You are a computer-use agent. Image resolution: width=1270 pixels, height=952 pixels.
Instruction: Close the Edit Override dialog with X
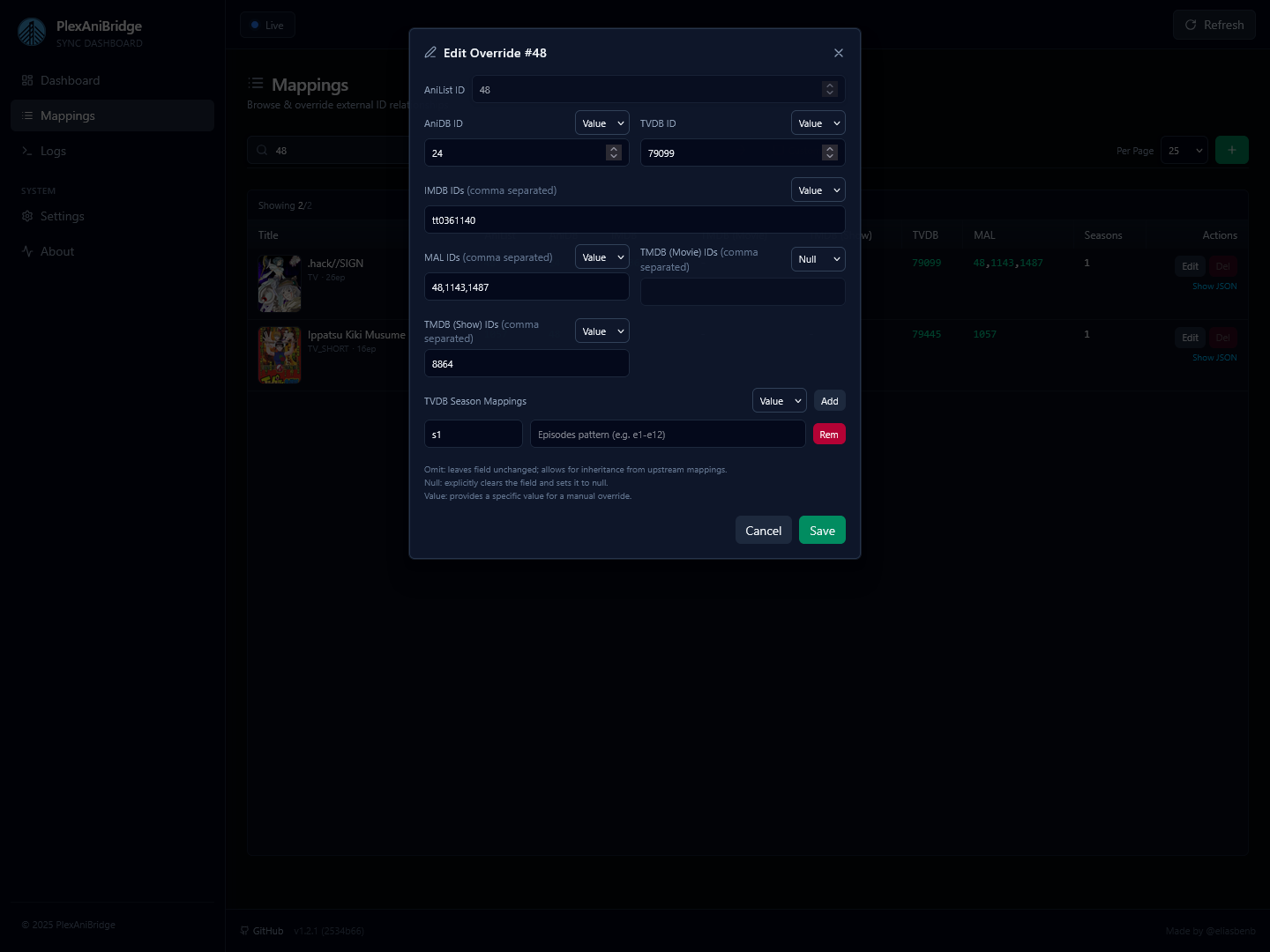pos(839,53)
